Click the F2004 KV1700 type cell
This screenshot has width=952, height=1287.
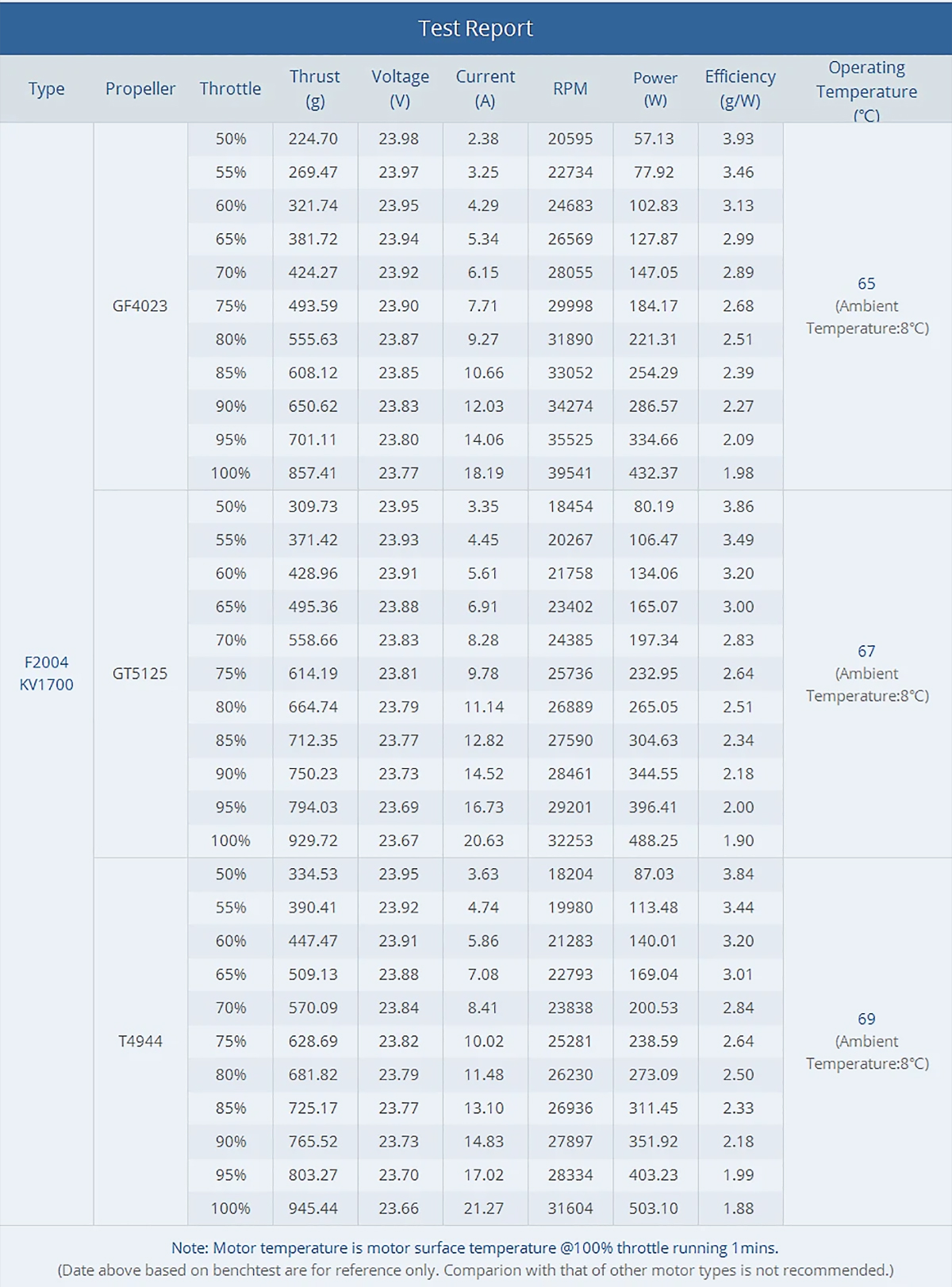click(47, 673)
